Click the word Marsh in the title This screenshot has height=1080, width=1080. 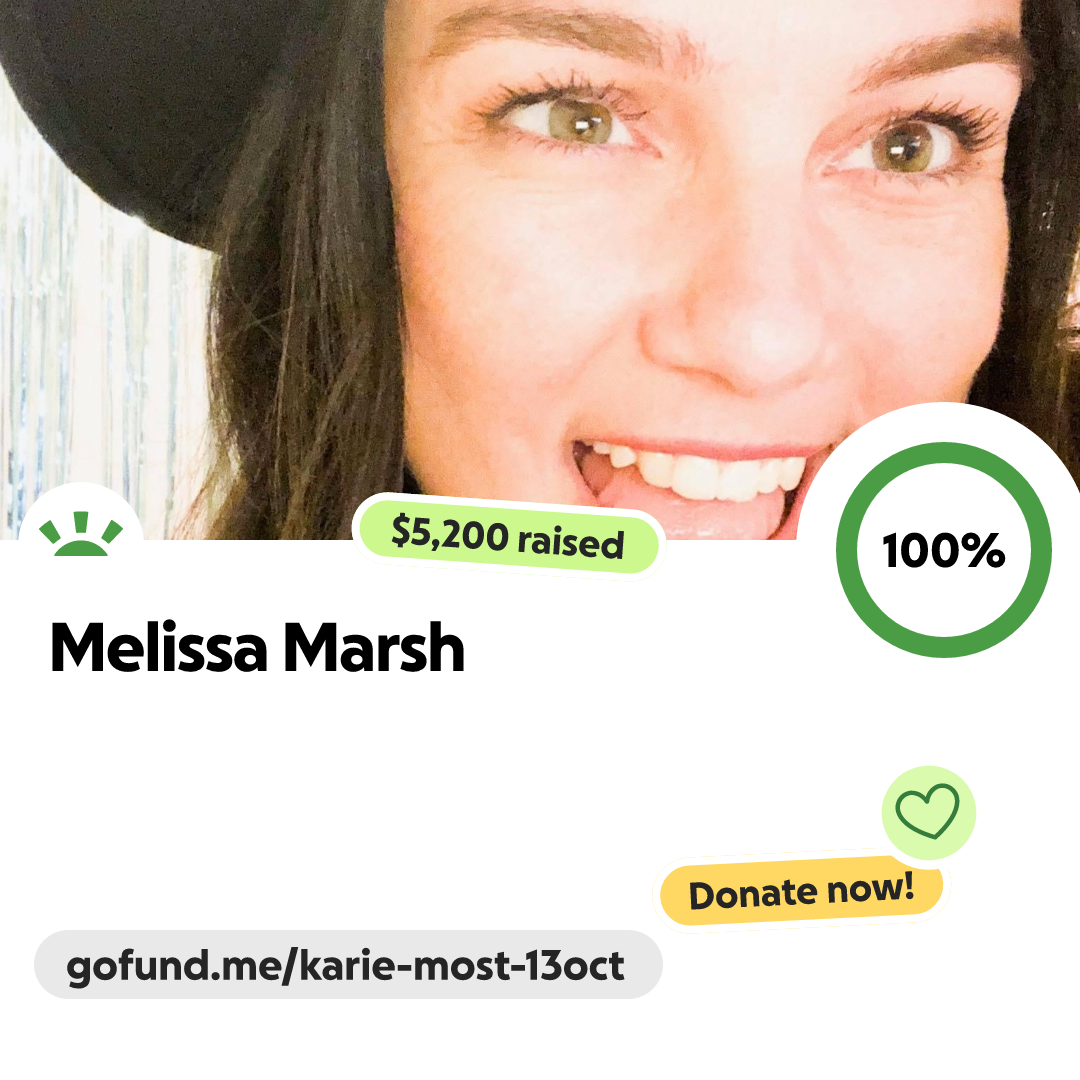tap(375, 647)
